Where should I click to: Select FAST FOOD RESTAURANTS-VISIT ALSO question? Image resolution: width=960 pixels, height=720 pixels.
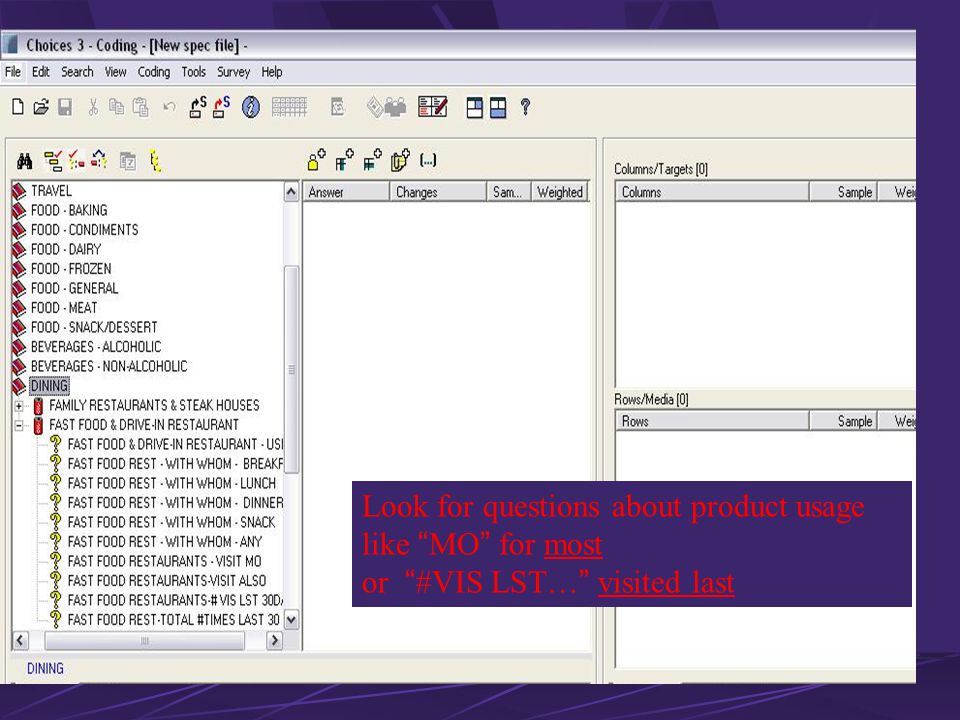(167, 581)
